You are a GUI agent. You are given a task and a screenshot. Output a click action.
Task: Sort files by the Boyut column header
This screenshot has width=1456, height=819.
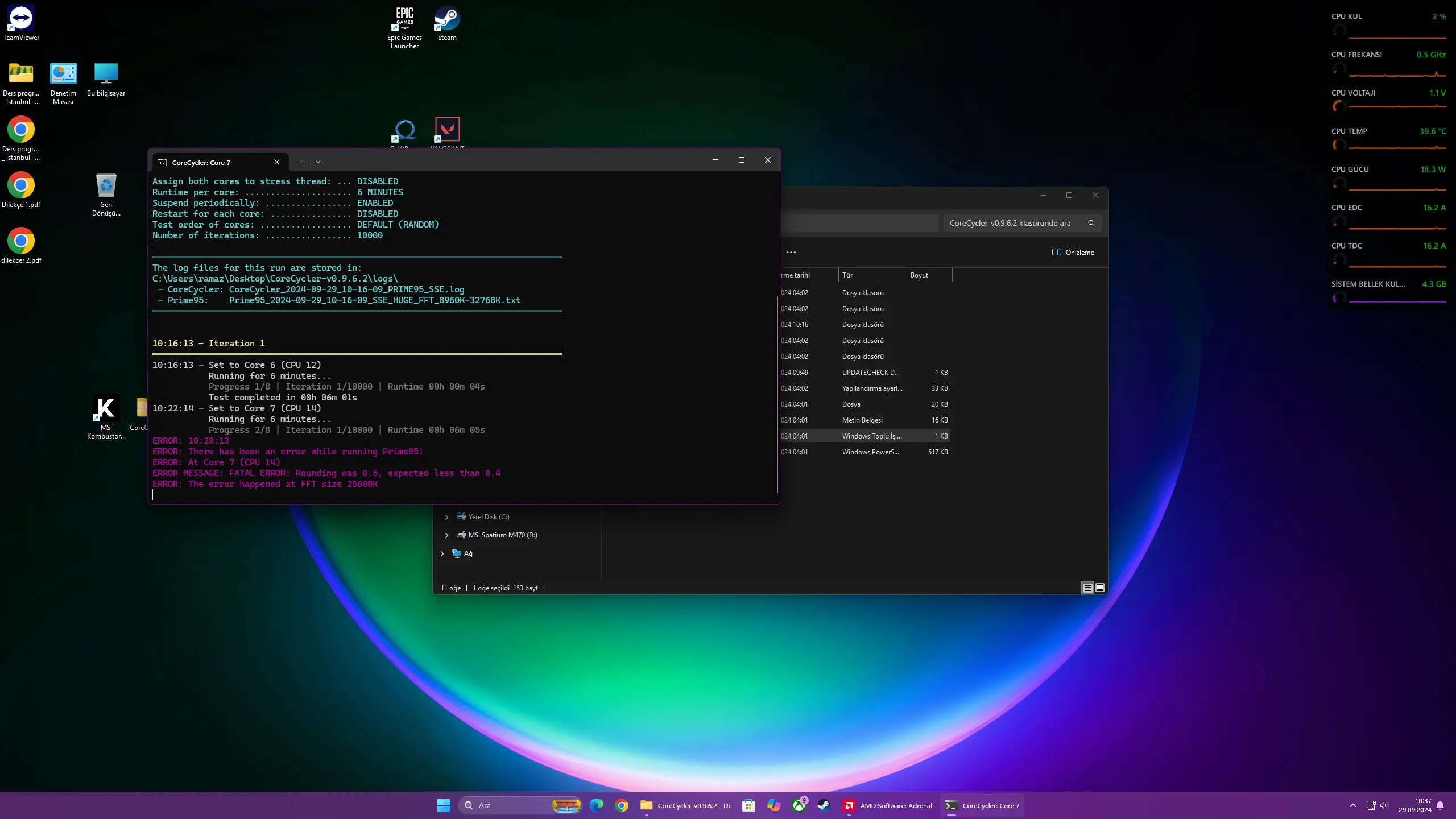pos(929,275)
